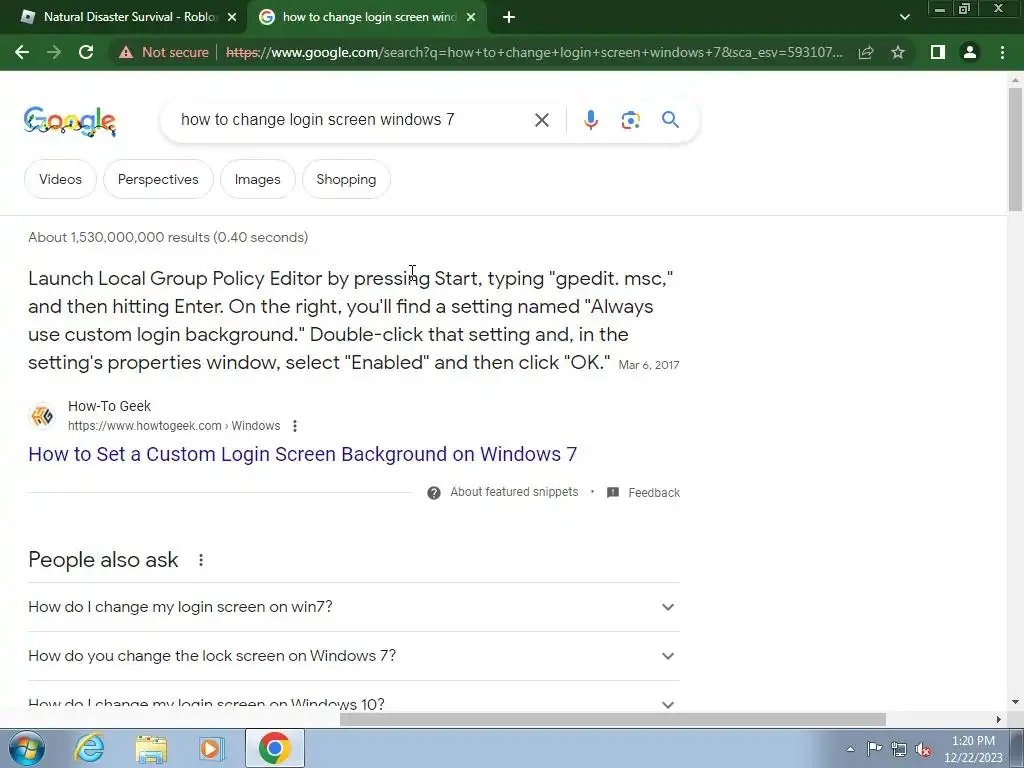Open options next to howtogeek.com URL
Image resolution: width=1024 pixels, height=768 pixels.
click(x=295, y=426)
